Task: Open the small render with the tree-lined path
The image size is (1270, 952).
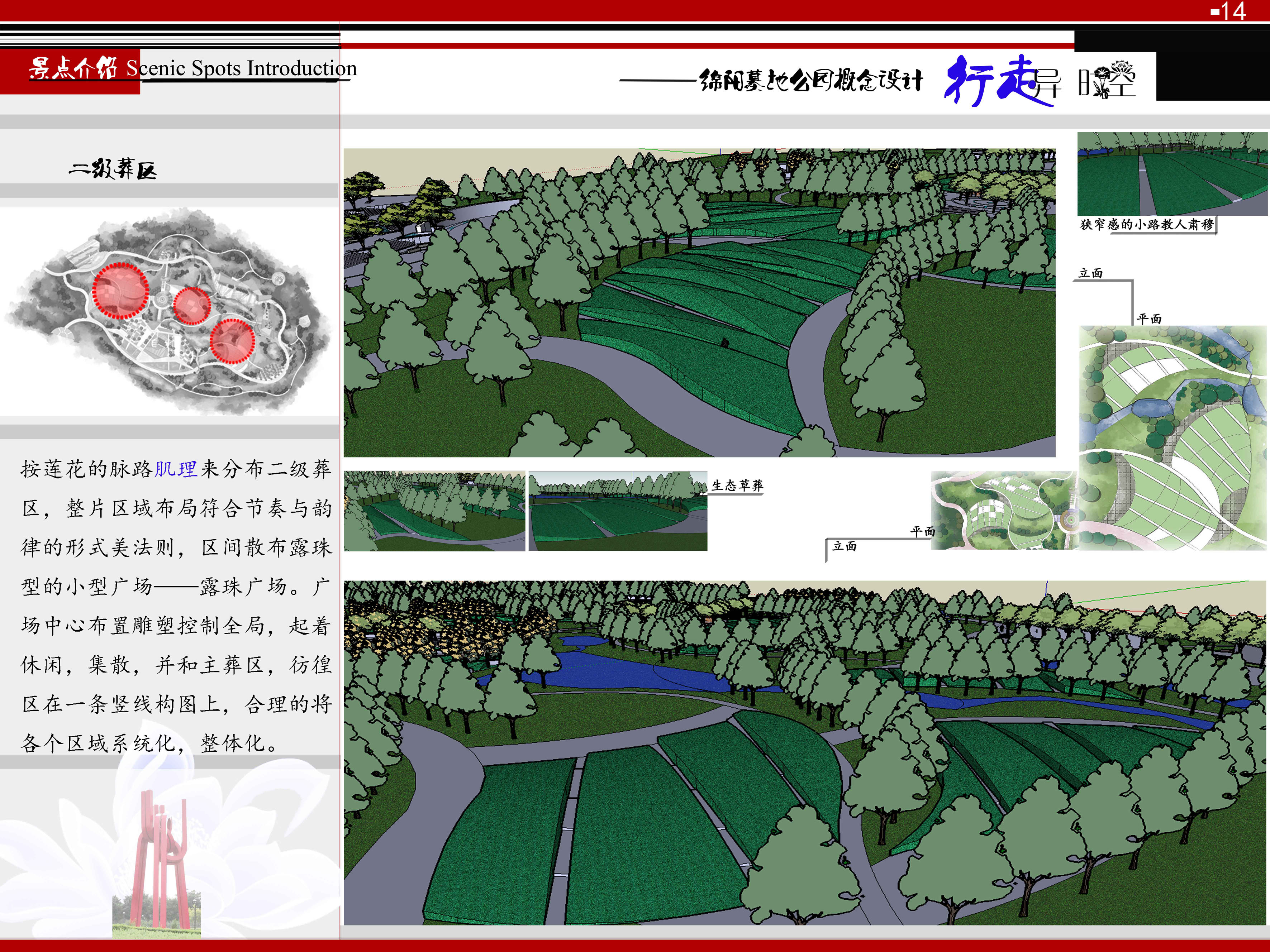Action: 435,511
